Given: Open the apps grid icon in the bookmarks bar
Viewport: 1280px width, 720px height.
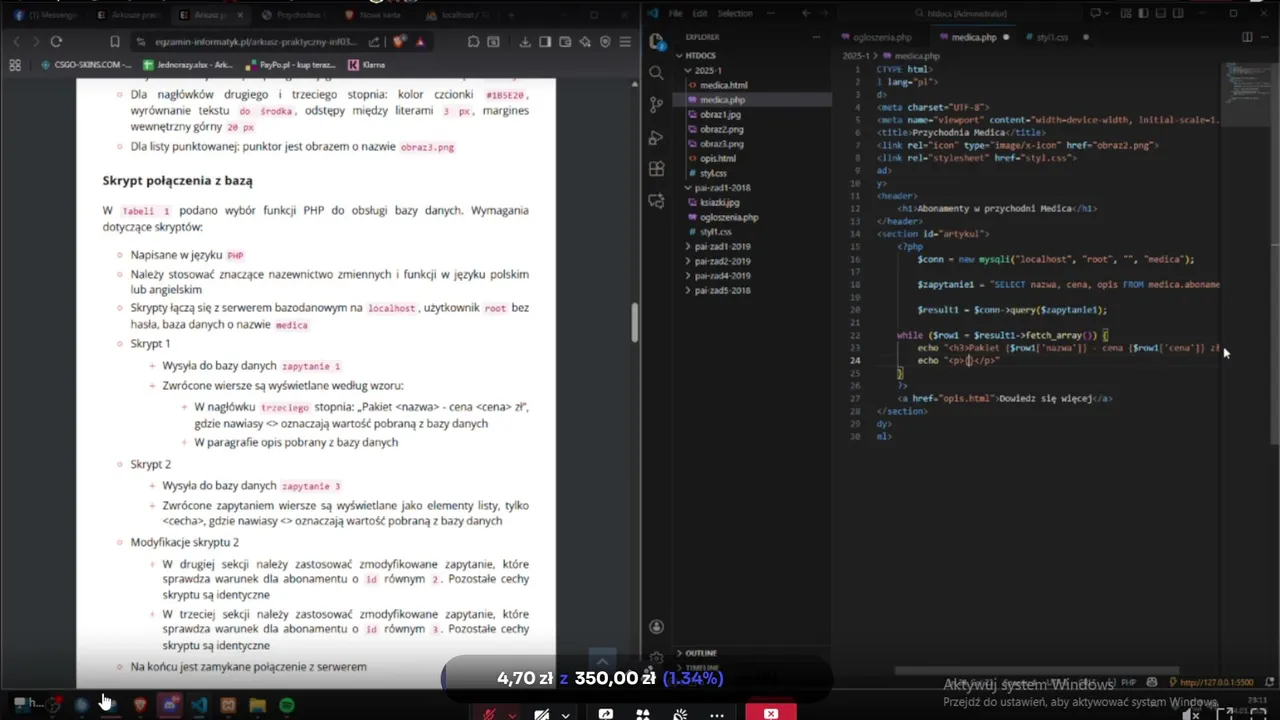Looking at the screenshot, I should (x=15, y=65).
